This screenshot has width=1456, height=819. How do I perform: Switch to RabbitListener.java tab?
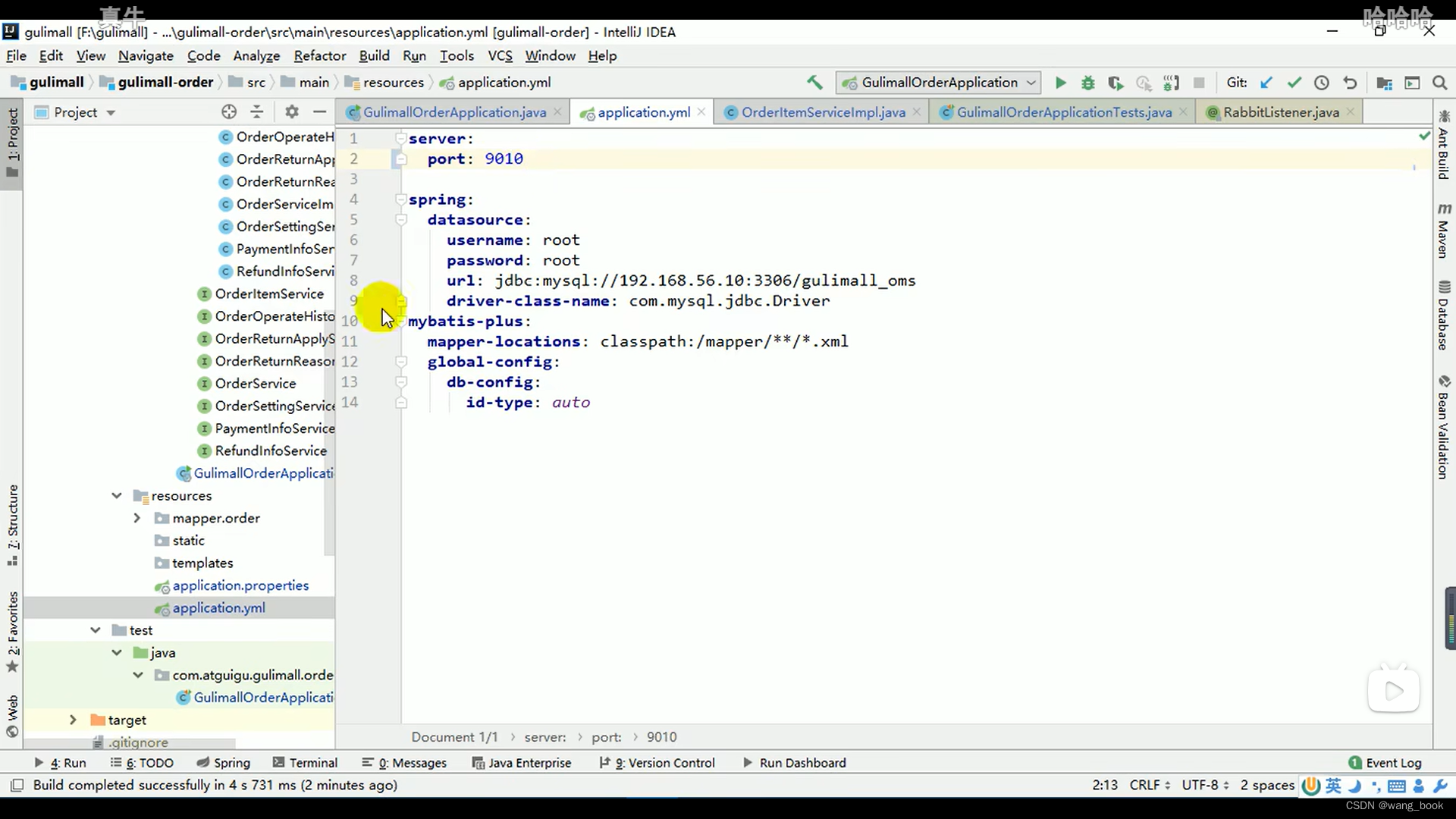click(1281, 112)
